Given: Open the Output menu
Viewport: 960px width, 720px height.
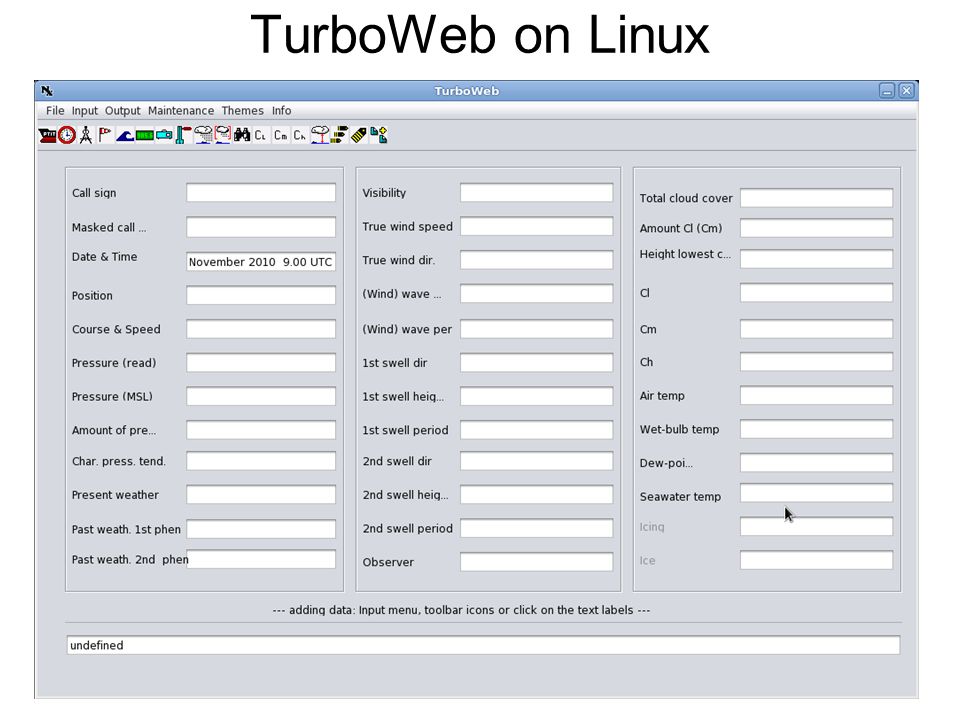Looking at the screenshot, I should tap(122, 111).
